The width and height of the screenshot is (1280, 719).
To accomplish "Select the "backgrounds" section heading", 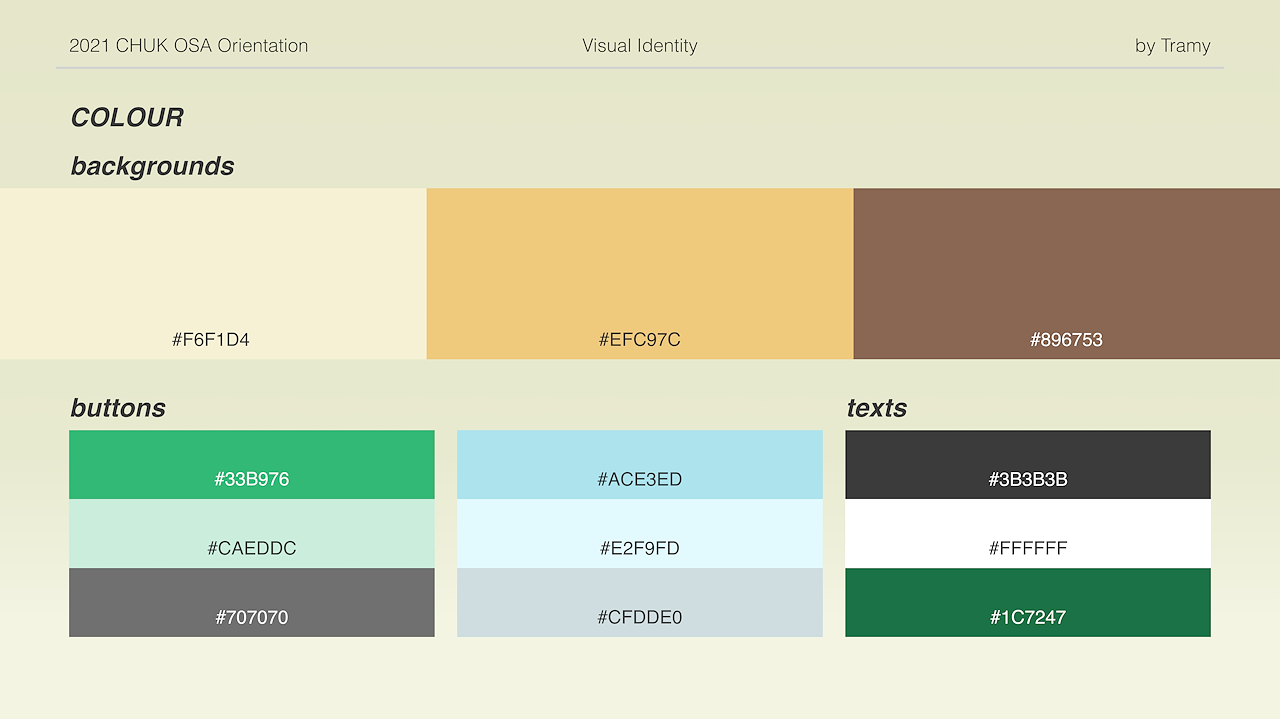I will [152, 166].
